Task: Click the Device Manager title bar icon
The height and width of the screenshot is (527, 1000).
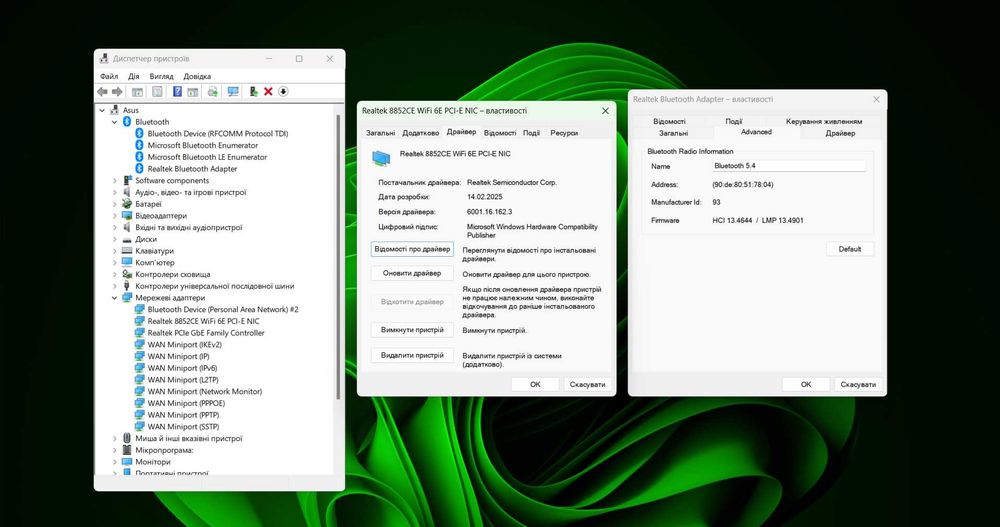Action: (x=104, y=59)
